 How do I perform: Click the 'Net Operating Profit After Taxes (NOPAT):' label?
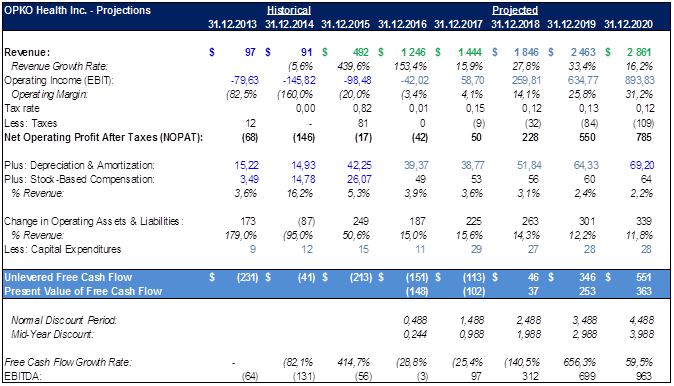103,138
